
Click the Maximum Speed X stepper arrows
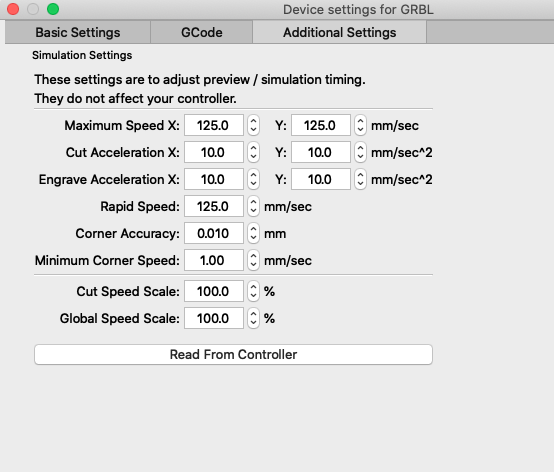[253, 125]
